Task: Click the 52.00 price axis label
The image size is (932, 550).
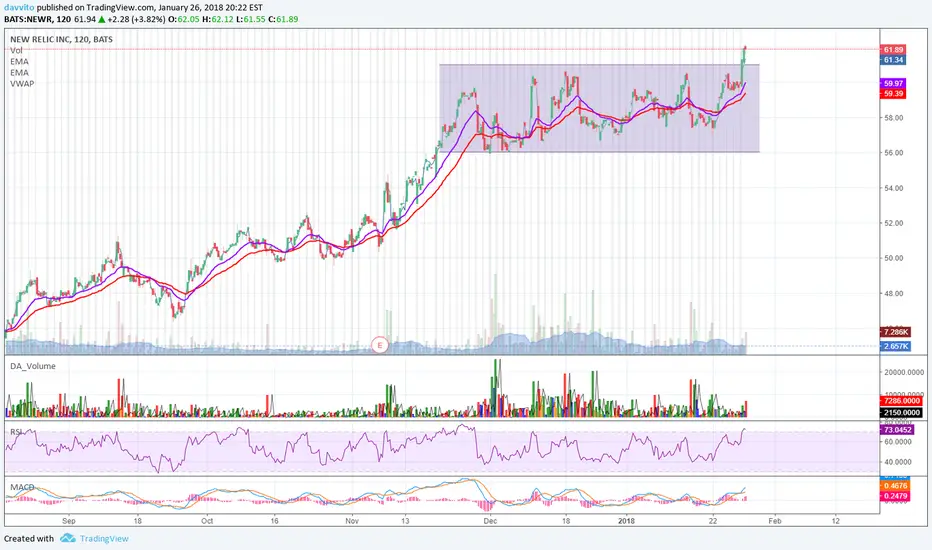Action: click(x=893, y=224)
